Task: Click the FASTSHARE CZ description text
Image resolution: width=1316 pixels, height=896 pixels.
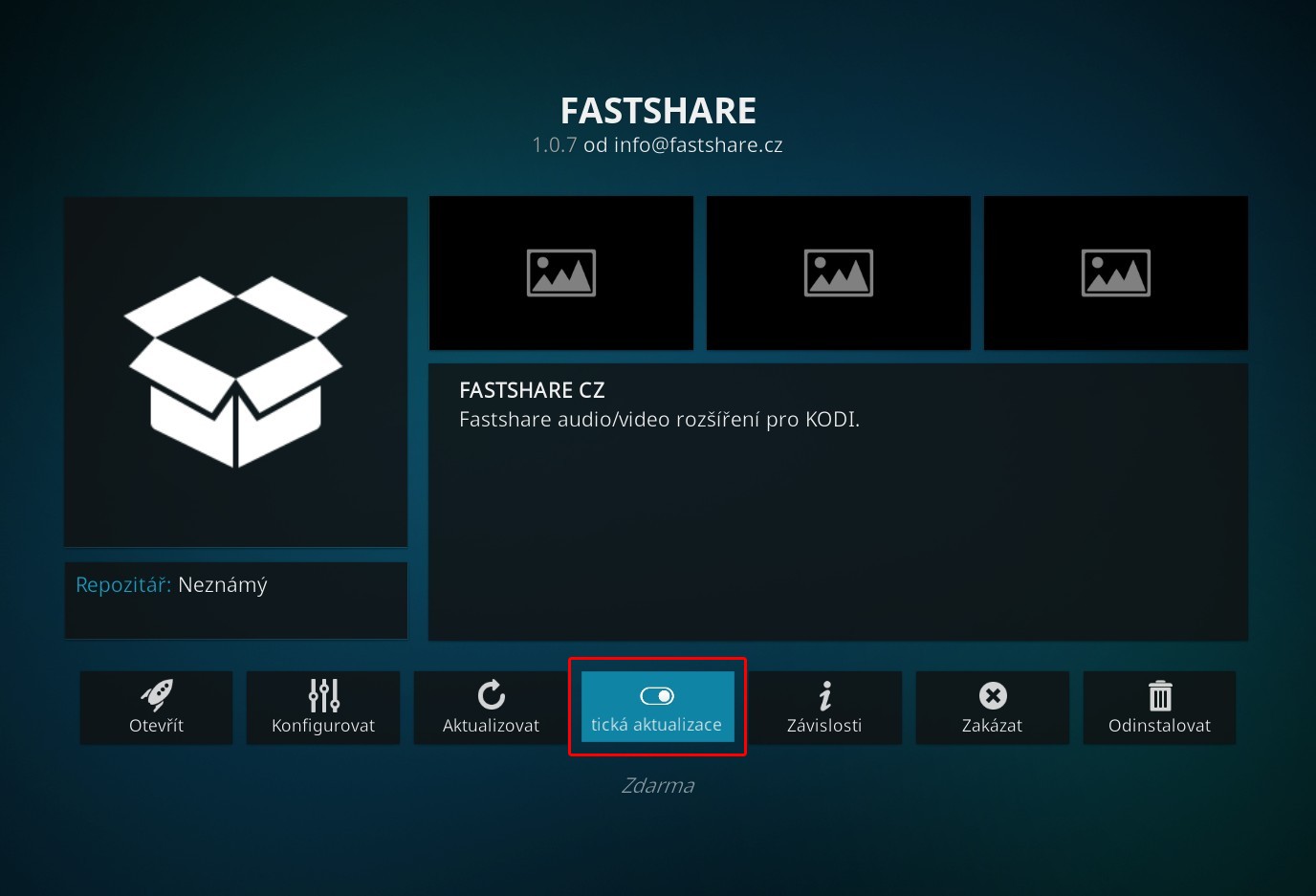Action: 532,390
